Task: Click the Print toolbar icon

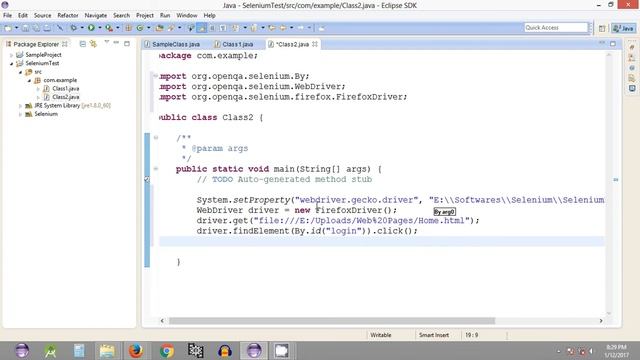Action: click(47, 28)
